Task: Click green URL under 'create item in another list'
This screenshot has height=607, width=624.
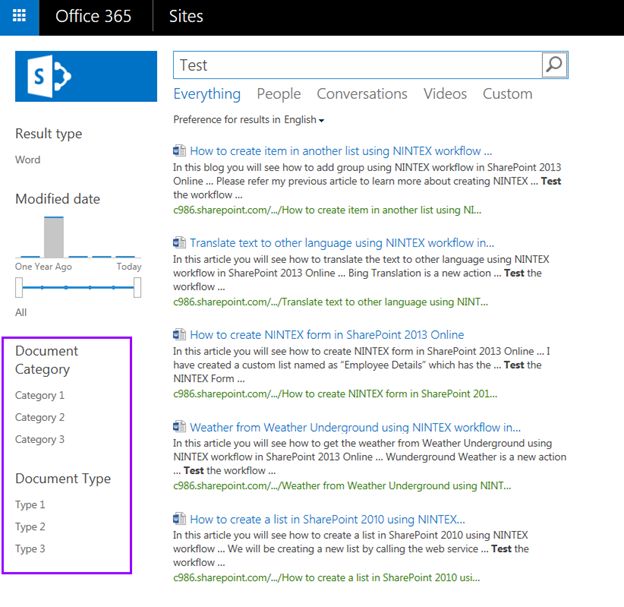Action: point(327,210)
